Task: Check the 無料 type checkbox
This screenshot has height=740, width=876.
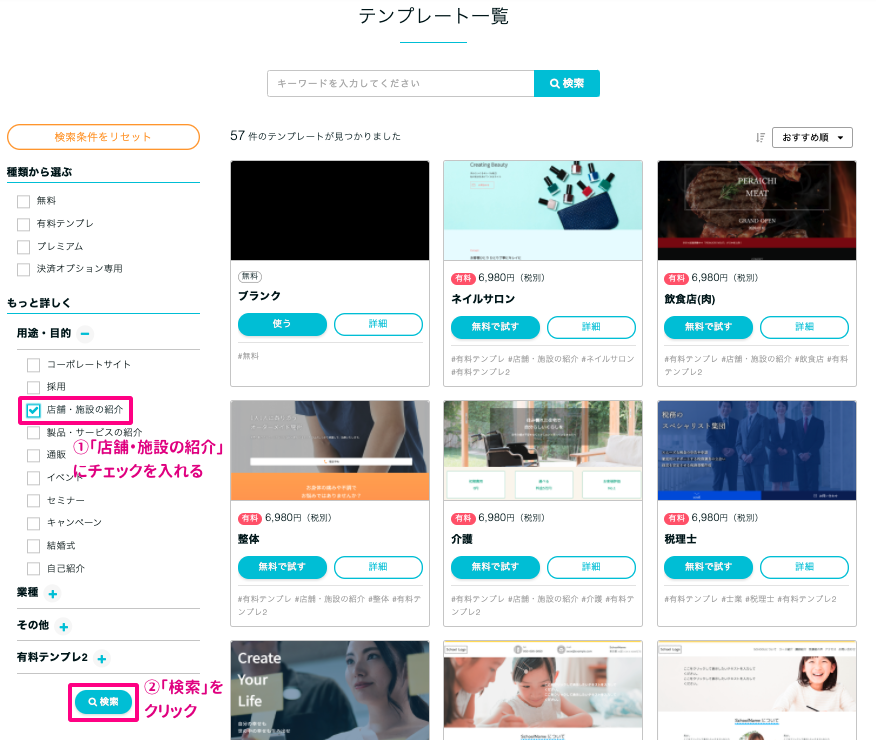Action: tap(23, 201)
